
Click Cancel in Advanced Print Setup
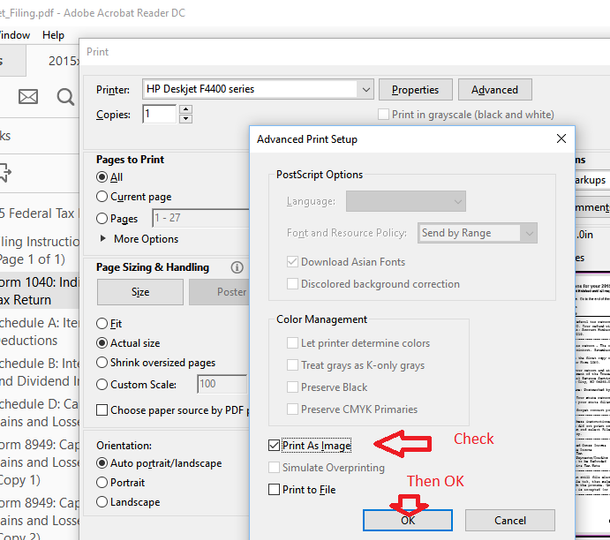510,520
